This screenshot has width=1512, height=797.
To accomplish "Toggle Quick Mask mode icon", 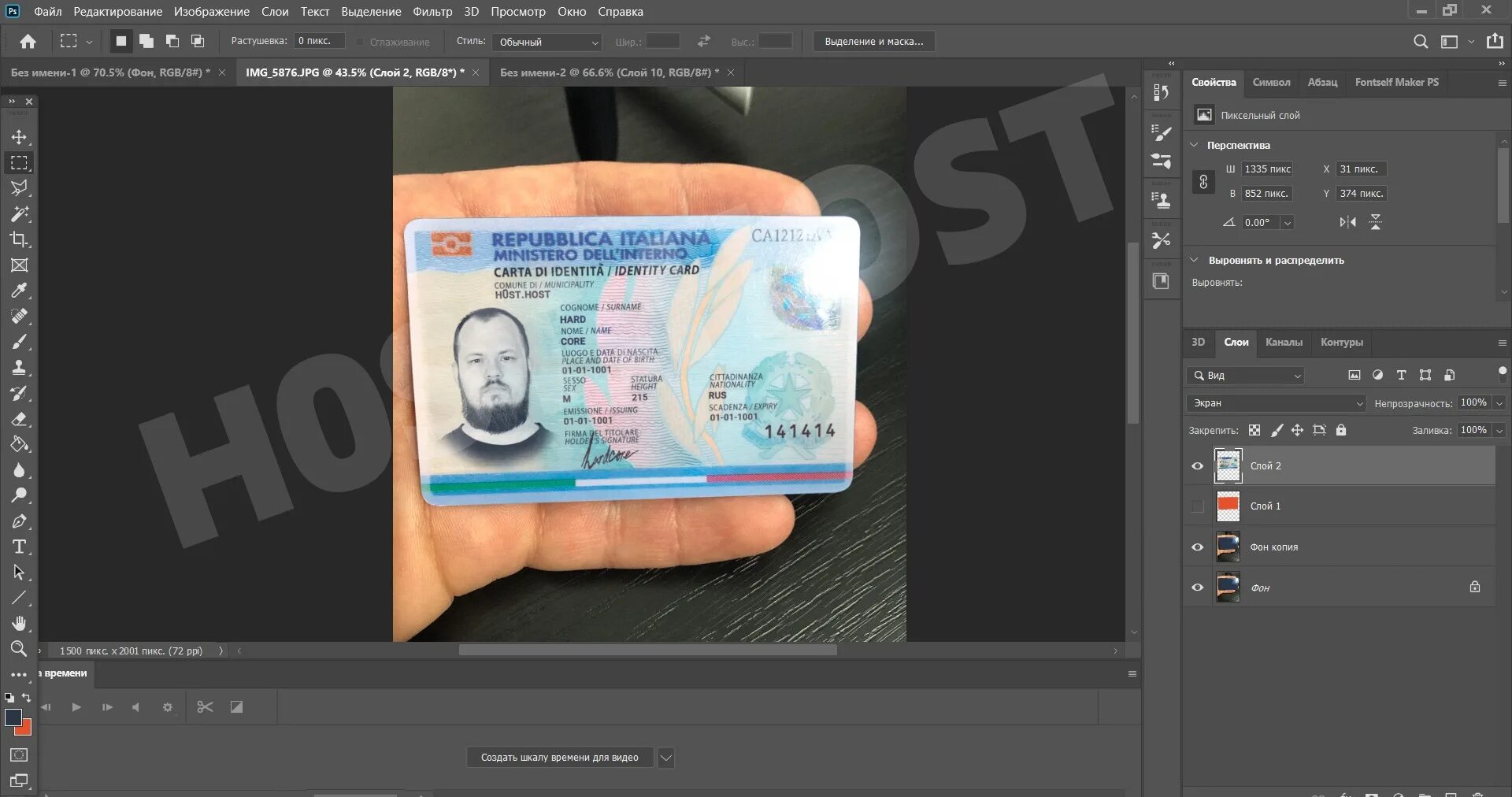I will click(19, 755).
